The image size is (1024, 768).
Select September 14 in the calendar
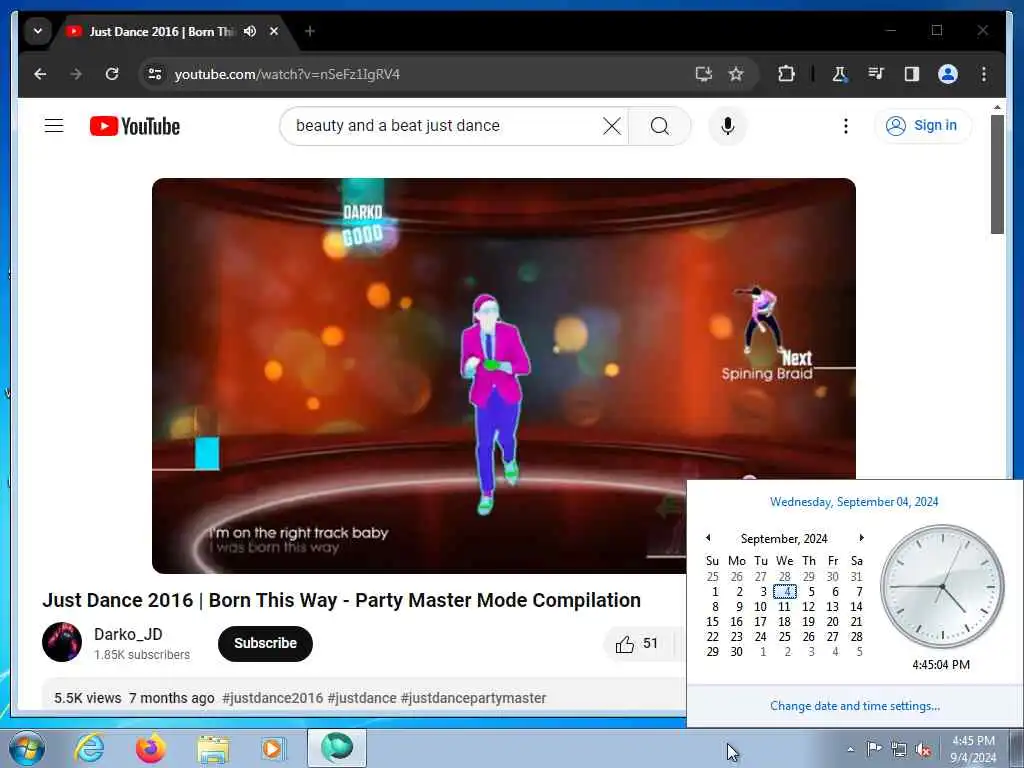(x=856, y=607)
